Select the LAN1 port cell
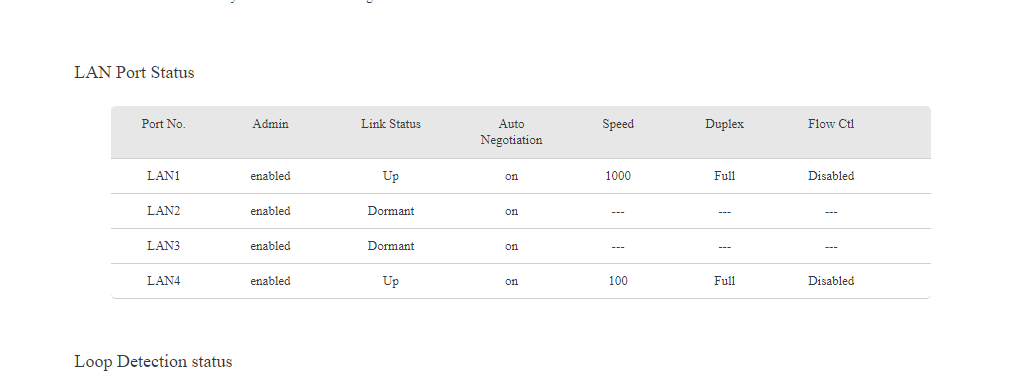Image resolution: width=1032 pixels, height=386 pixels. pyautogui.click(x=163, y=176)
